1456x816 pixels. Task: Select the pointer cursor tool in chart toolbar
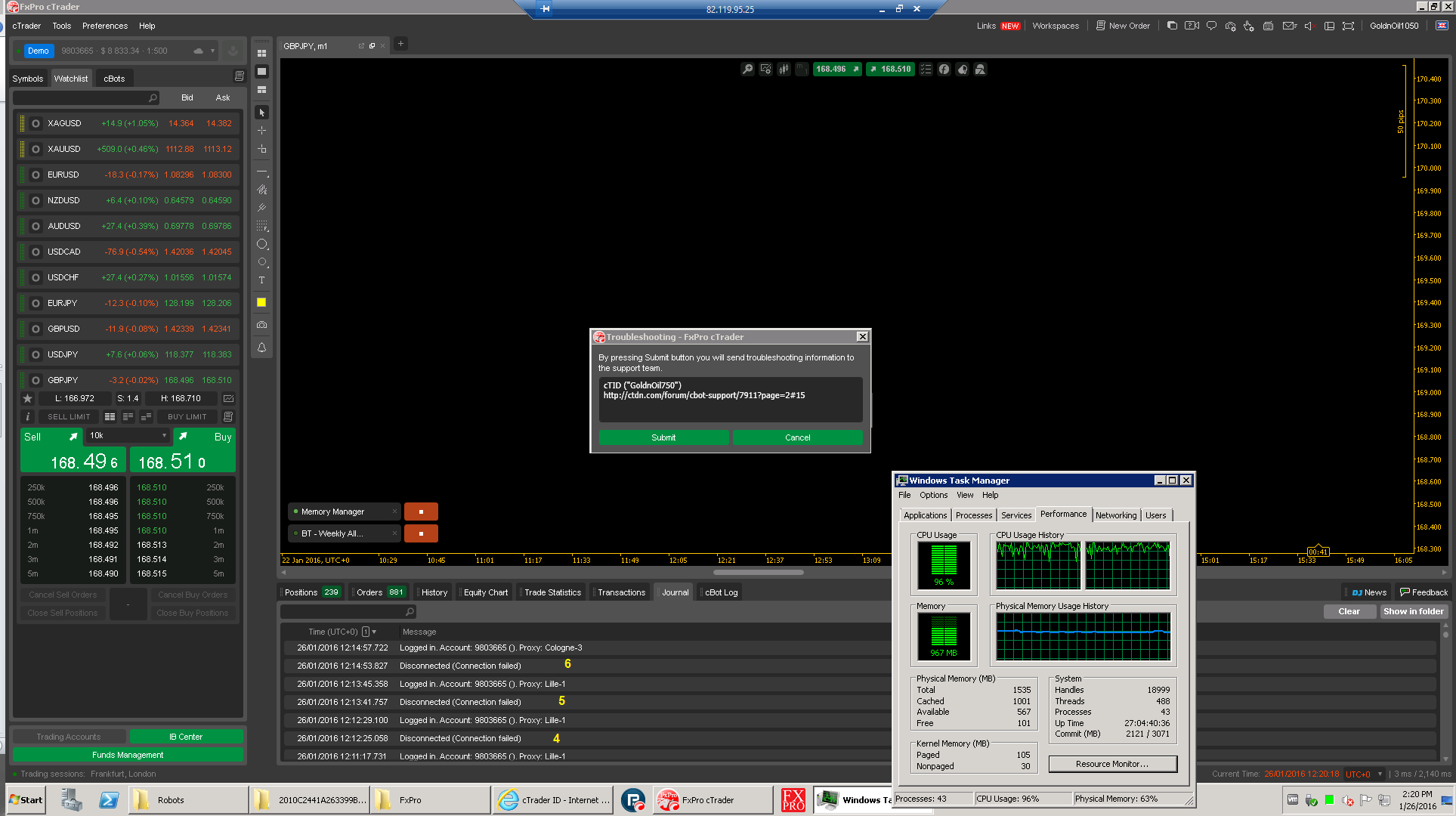pos(261,113)
